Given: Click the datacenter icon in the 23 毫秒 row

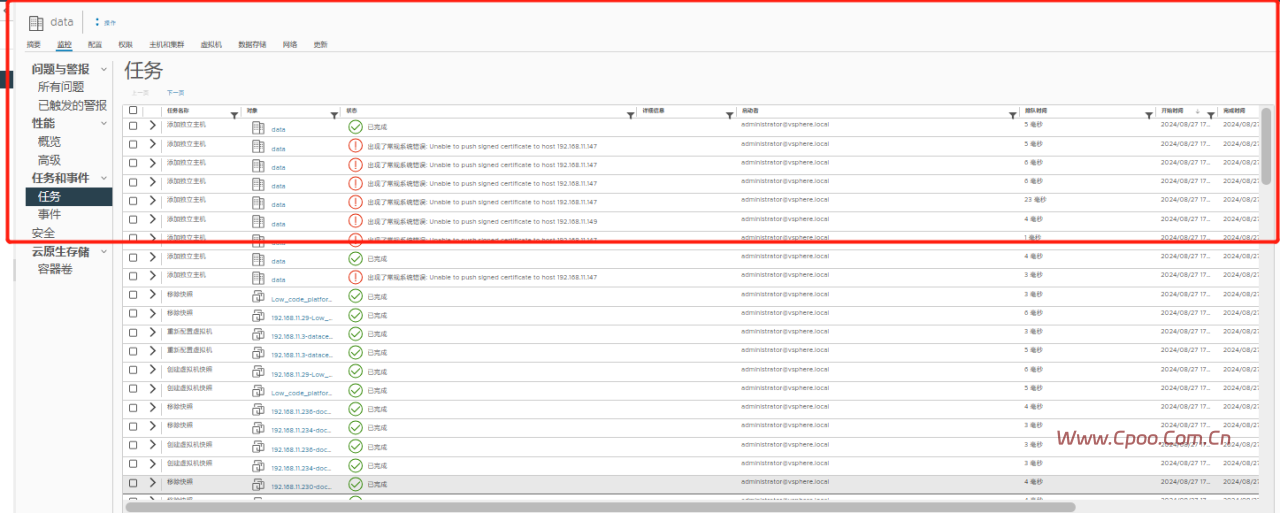Looking at the screenshot, I should pos(258,203).
